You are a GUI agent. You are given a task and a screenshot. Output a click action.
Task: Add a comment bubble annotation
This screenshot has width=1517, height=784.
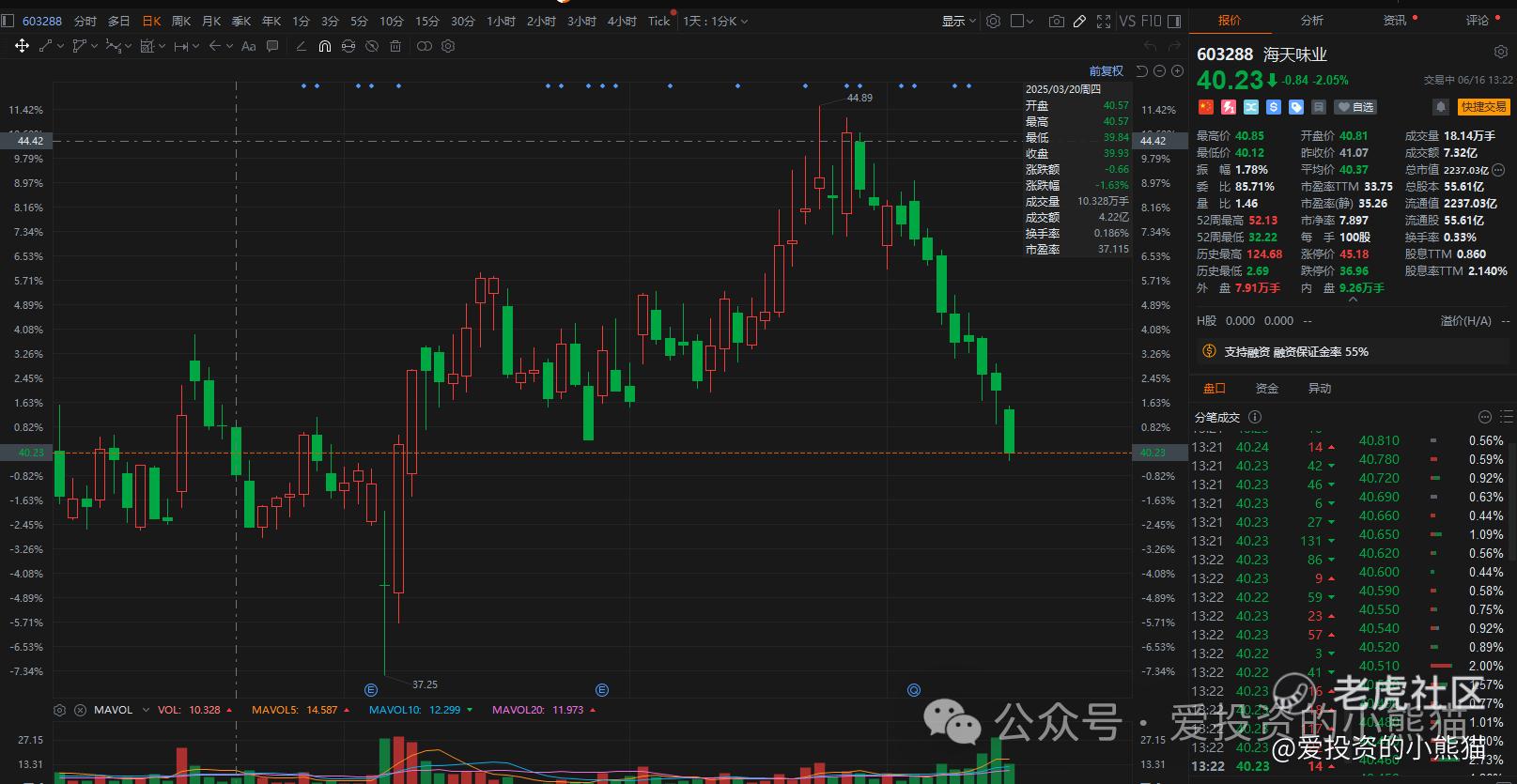pyautogui.click(x=272, y=46)
